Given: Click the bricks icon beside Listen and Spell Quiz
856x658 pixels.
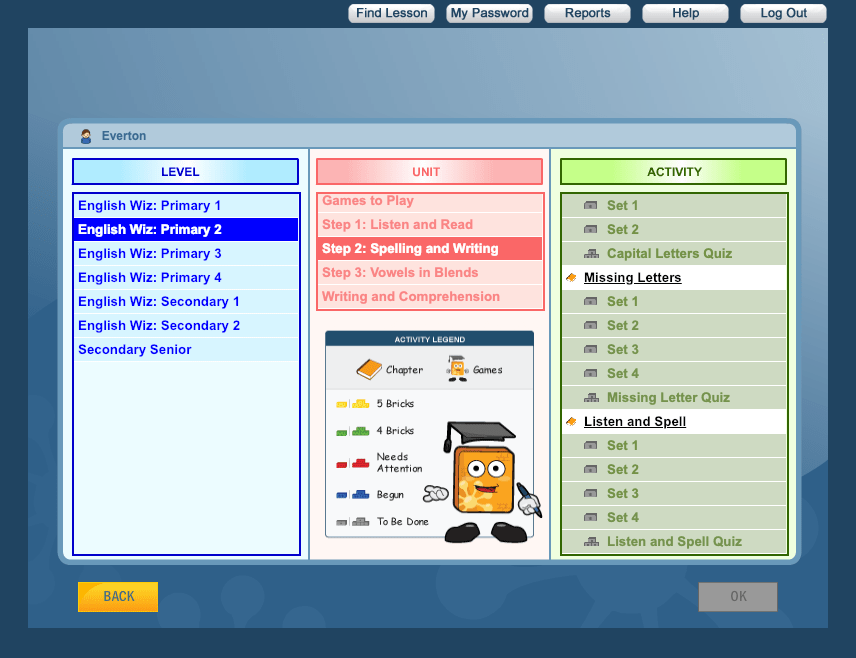Looking at the screenshot, I should tap(591, 541).
